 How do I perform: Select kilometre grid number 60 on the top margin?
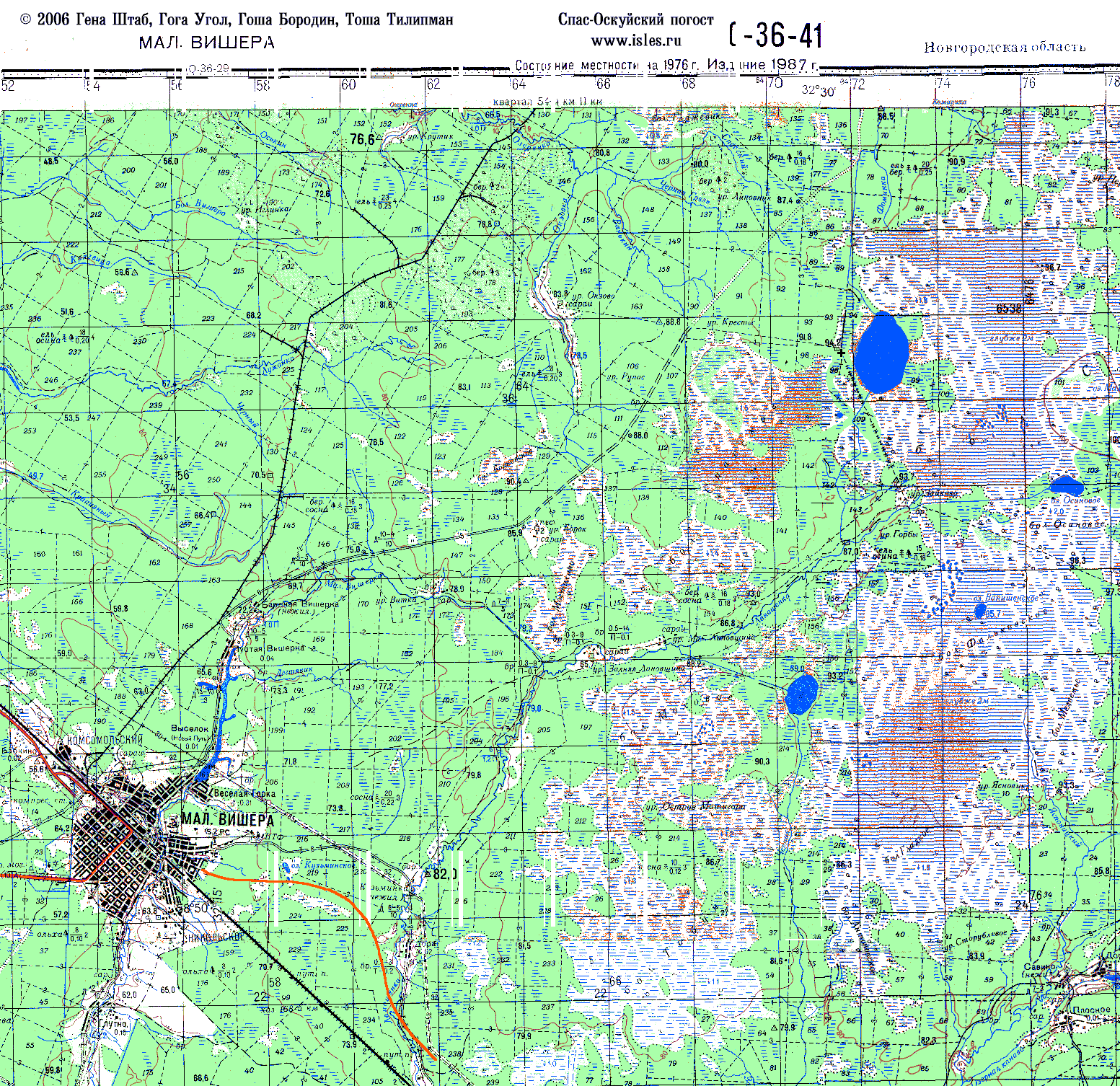348,84
